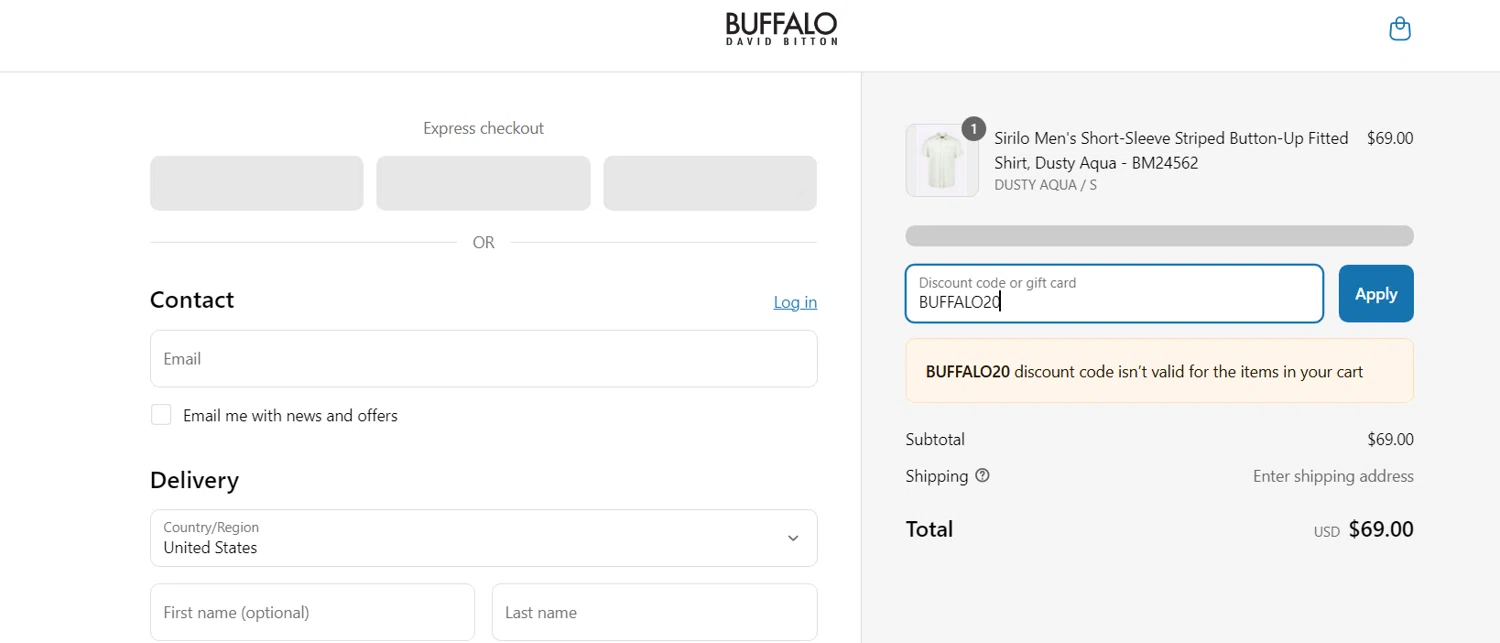Click the item quantity badge on the shirt
Viewport: 1500px width, 643px height.
point(973,129)
